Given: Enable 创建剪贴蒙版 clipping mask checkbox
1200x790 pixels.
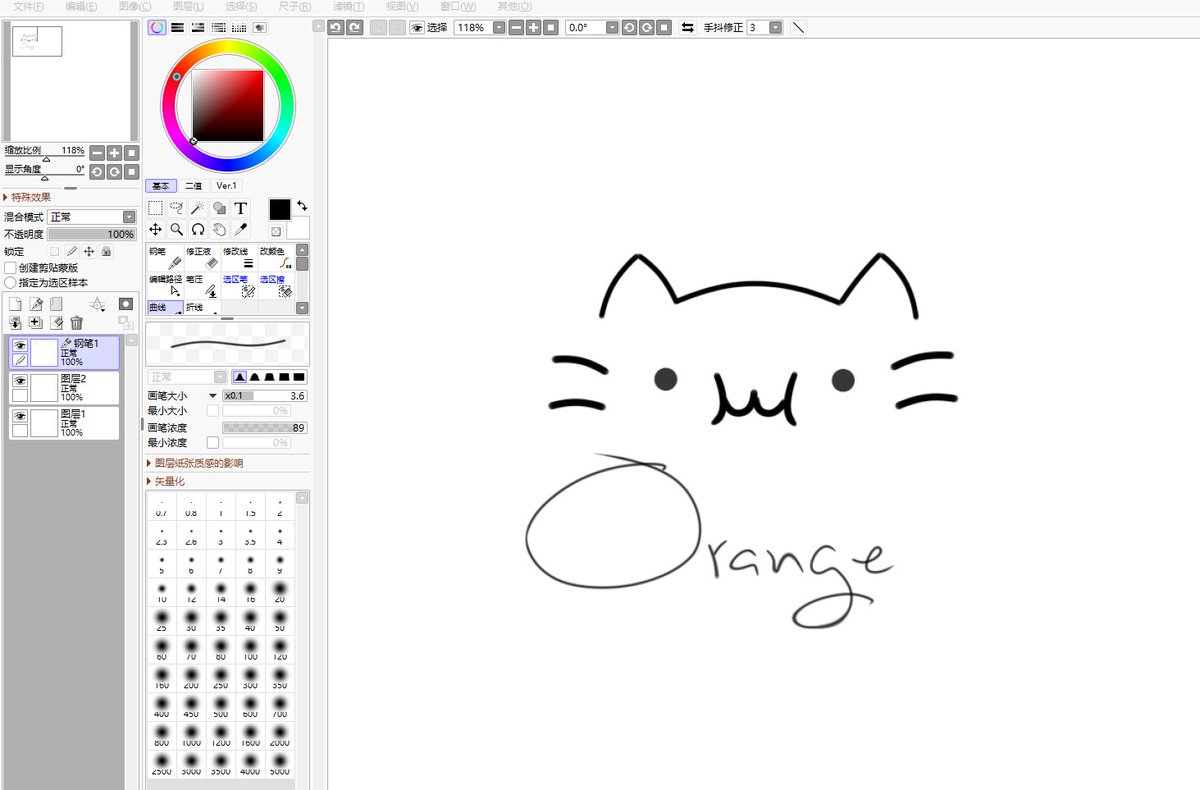Looking at the screenshot, I should pos(10,268).
